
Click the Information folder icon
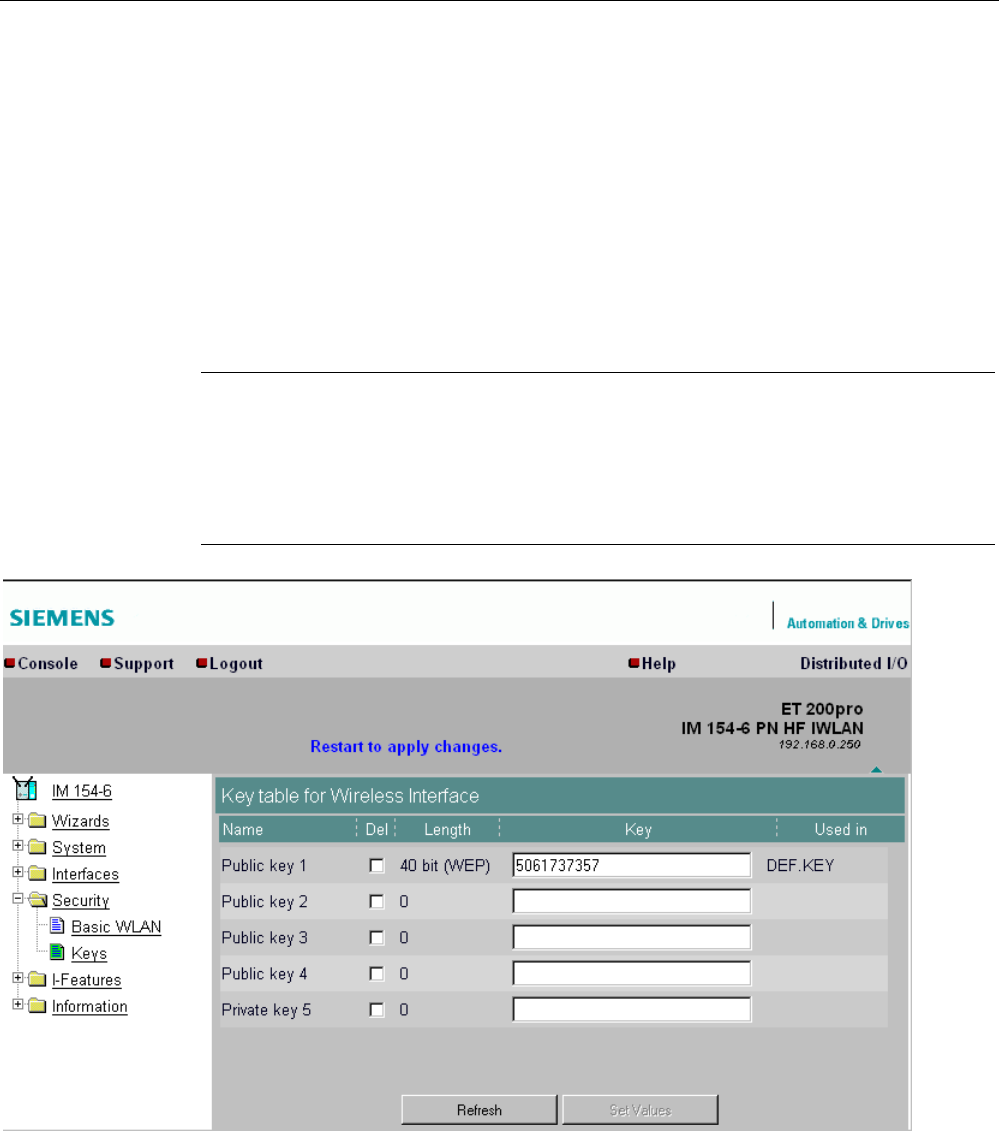pos(38,1006)
